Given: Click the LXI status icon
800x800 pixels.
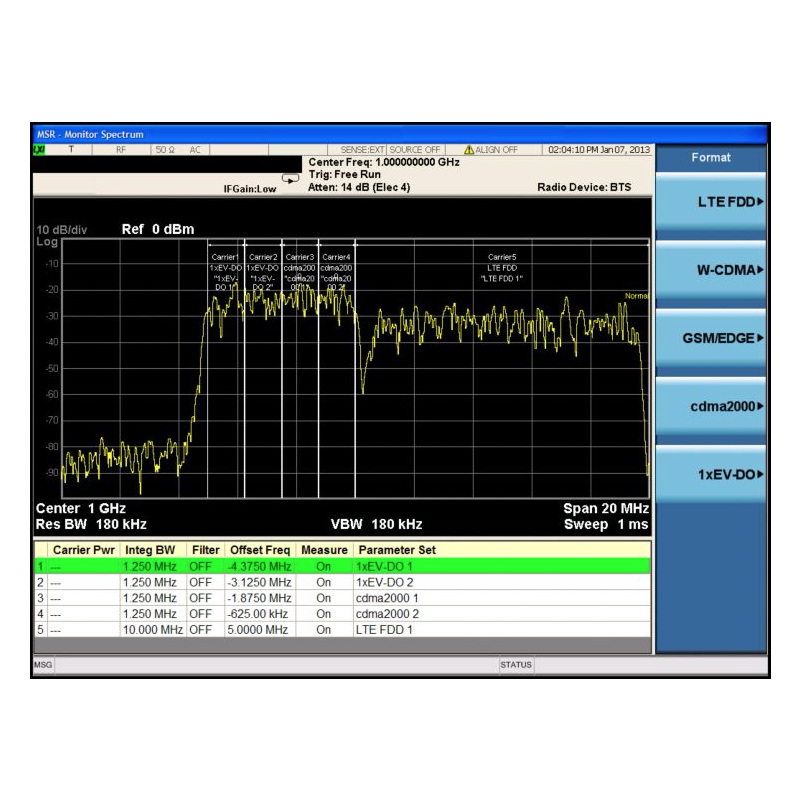Looking at the screenshot, I should [x=39, y=149].
